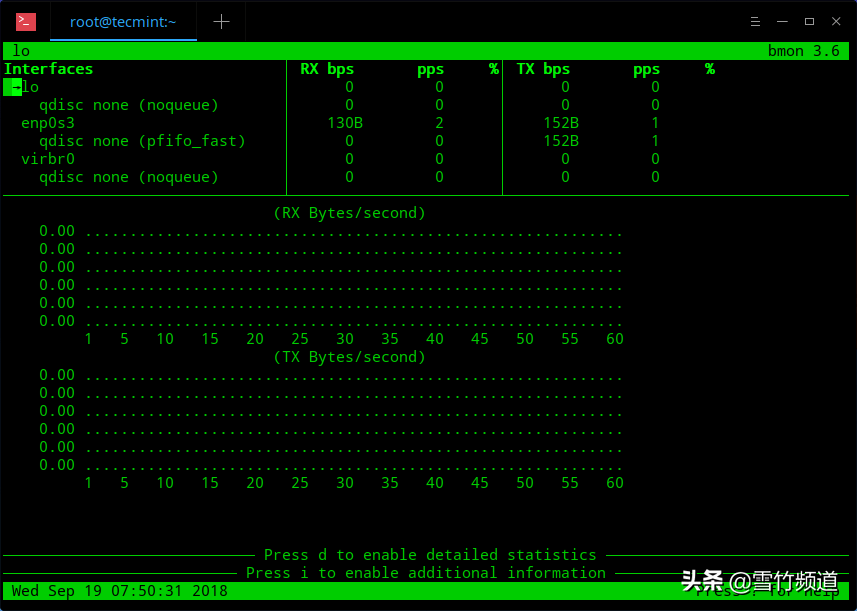This screenshot has height=611, width=857.
Task: Close the terminal window
Action: (834, 21)
